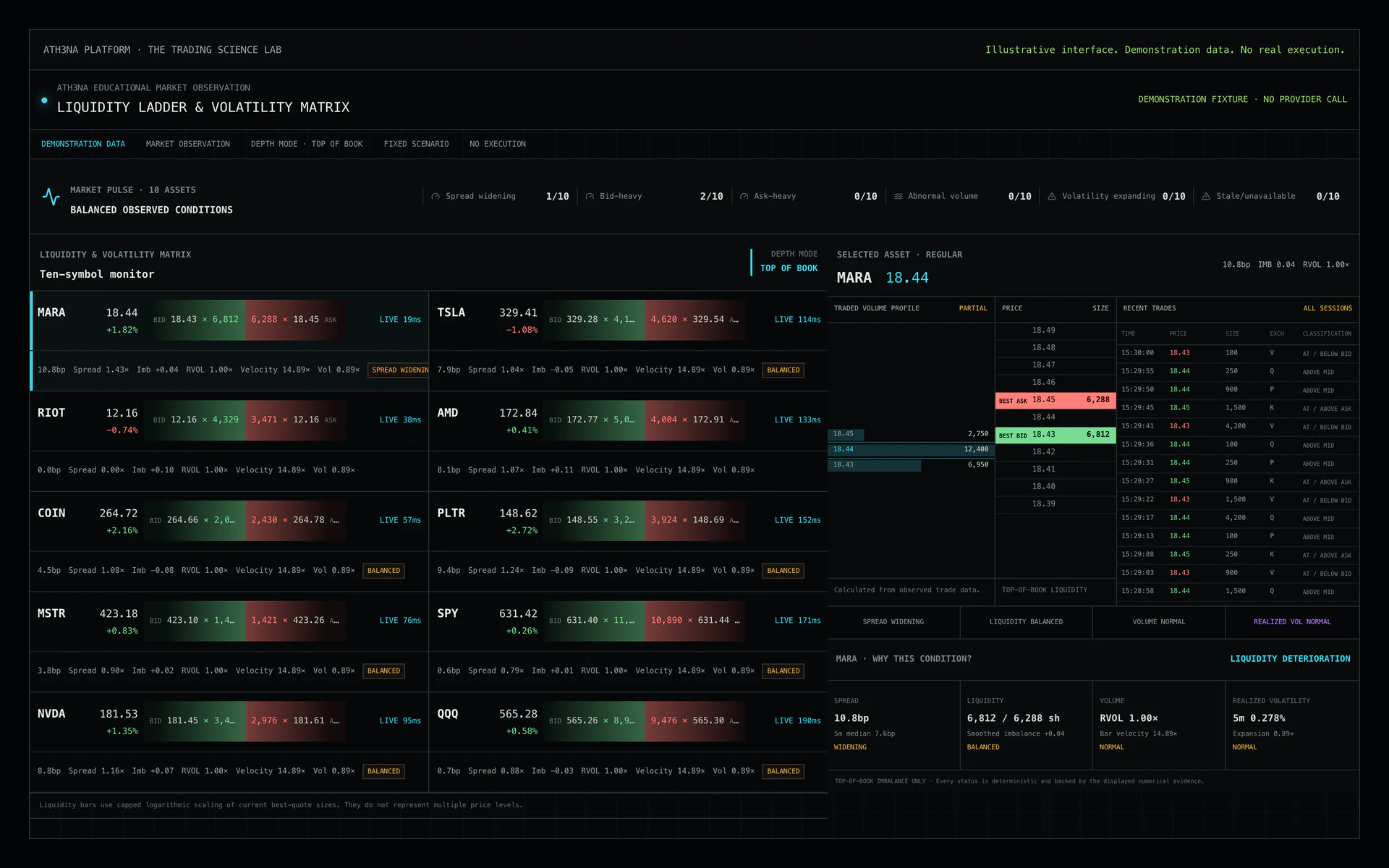
Task: Click the SPREAD WIDENING badge in the MARA row
Action: [x=398, y=370]
